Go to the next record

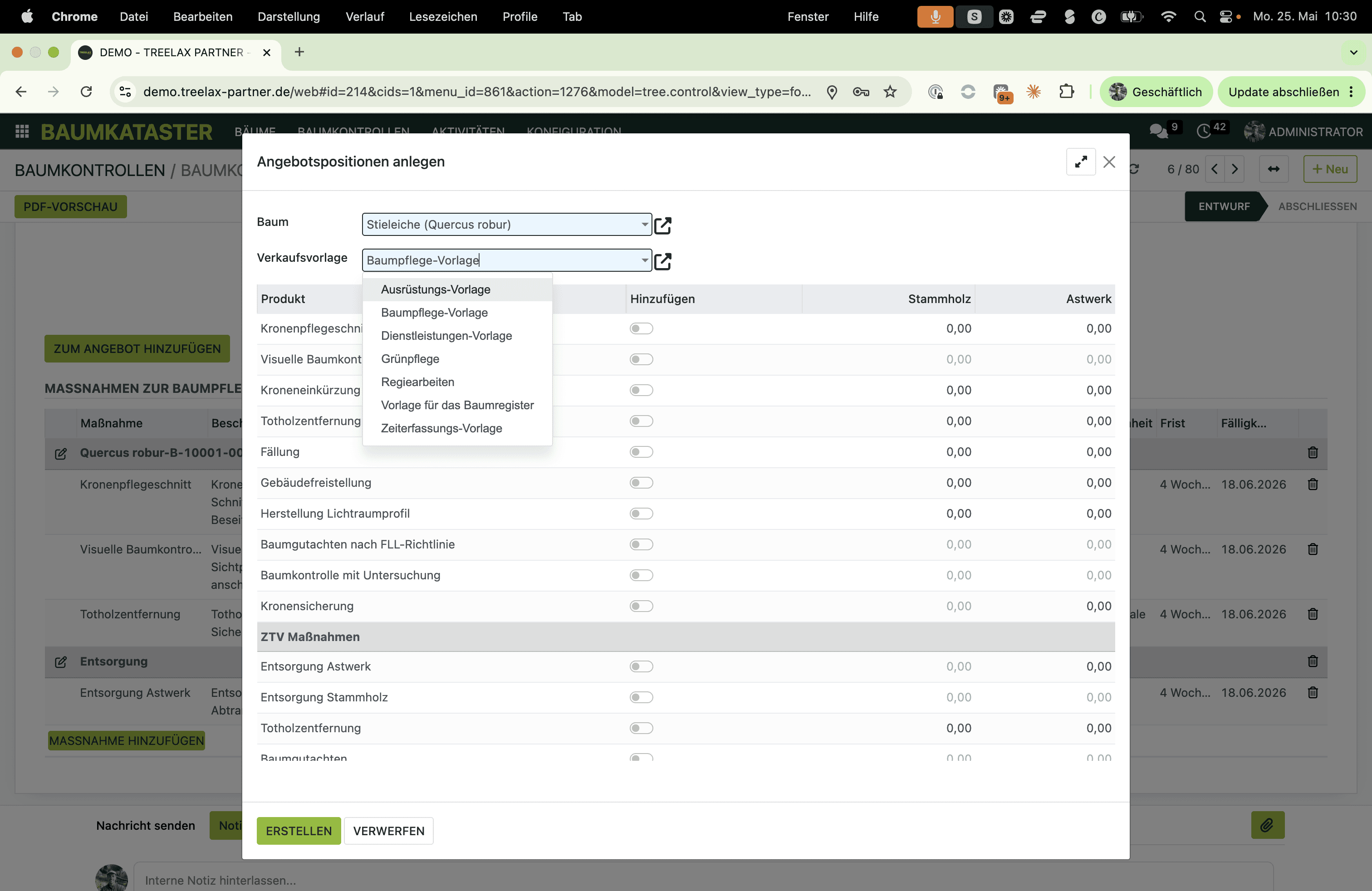click(x=1234, y=169)
